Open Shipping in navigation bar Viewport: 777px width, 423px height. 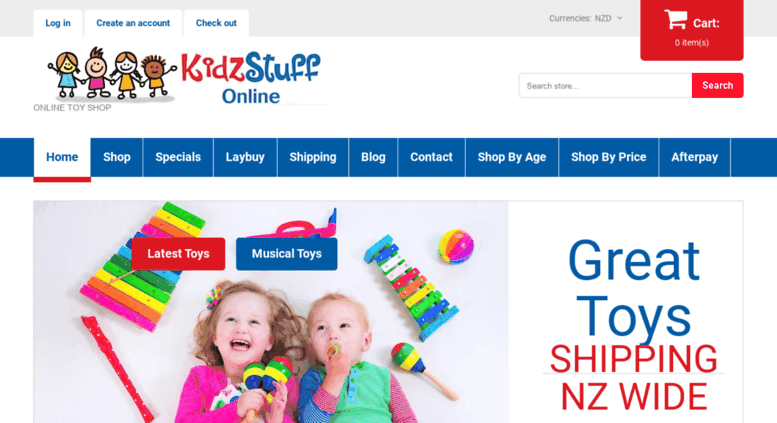pyautogui.click(x=313, y=157)
